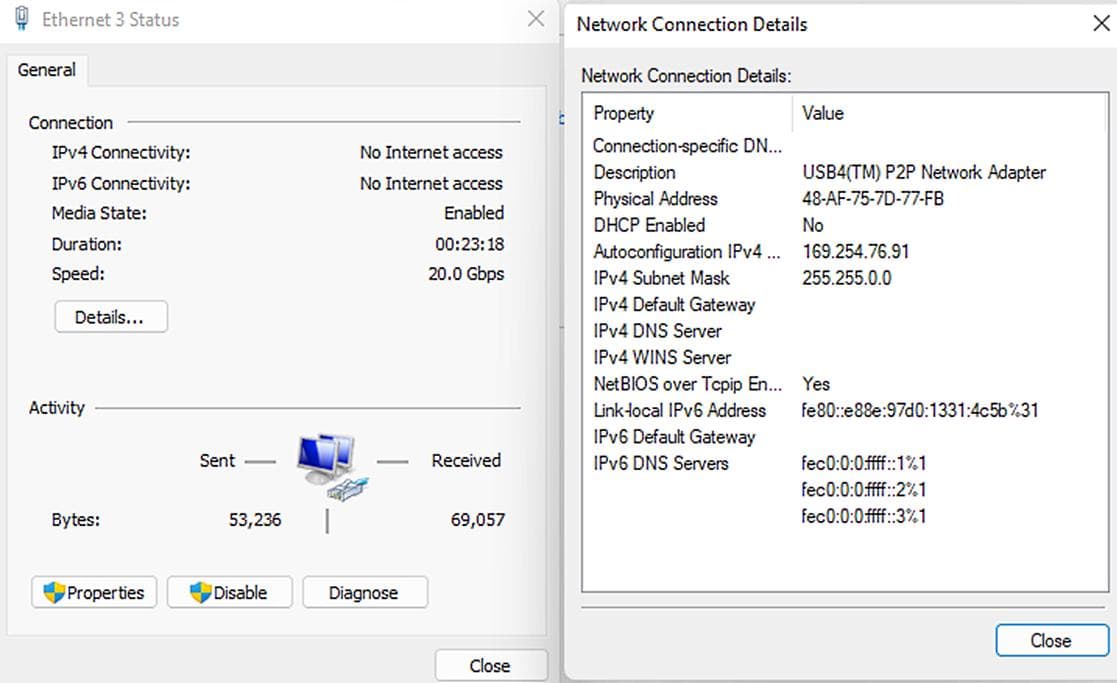Viewport: 1117px width, 683px height.
Task: Click the Ethernet 3 Status title bar icon
Action: pyautogui.click(x=22, y=19)
